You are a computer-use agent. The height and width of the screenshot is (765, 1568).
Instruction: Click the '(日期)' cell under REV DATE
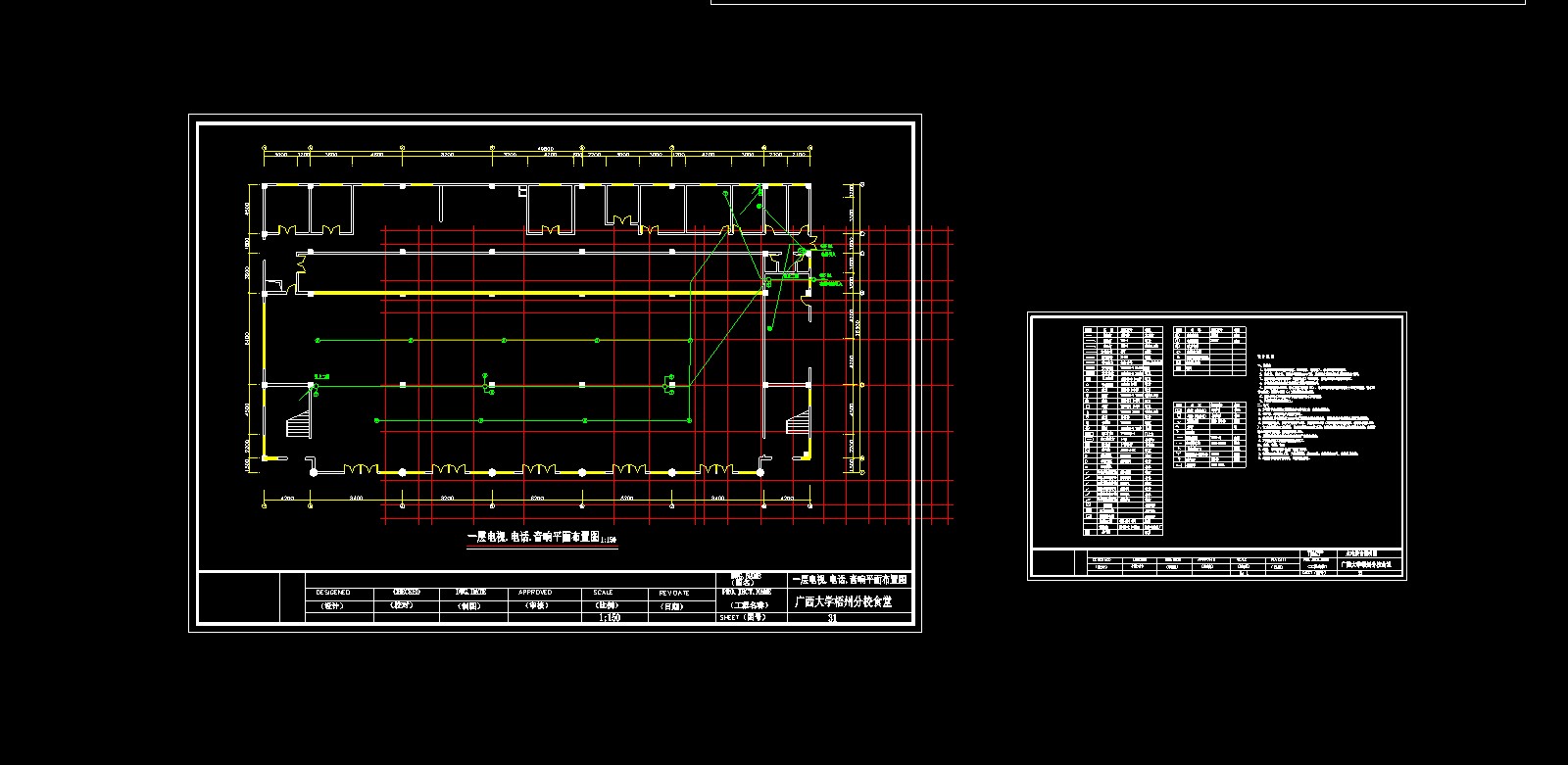tap(680, 605)
